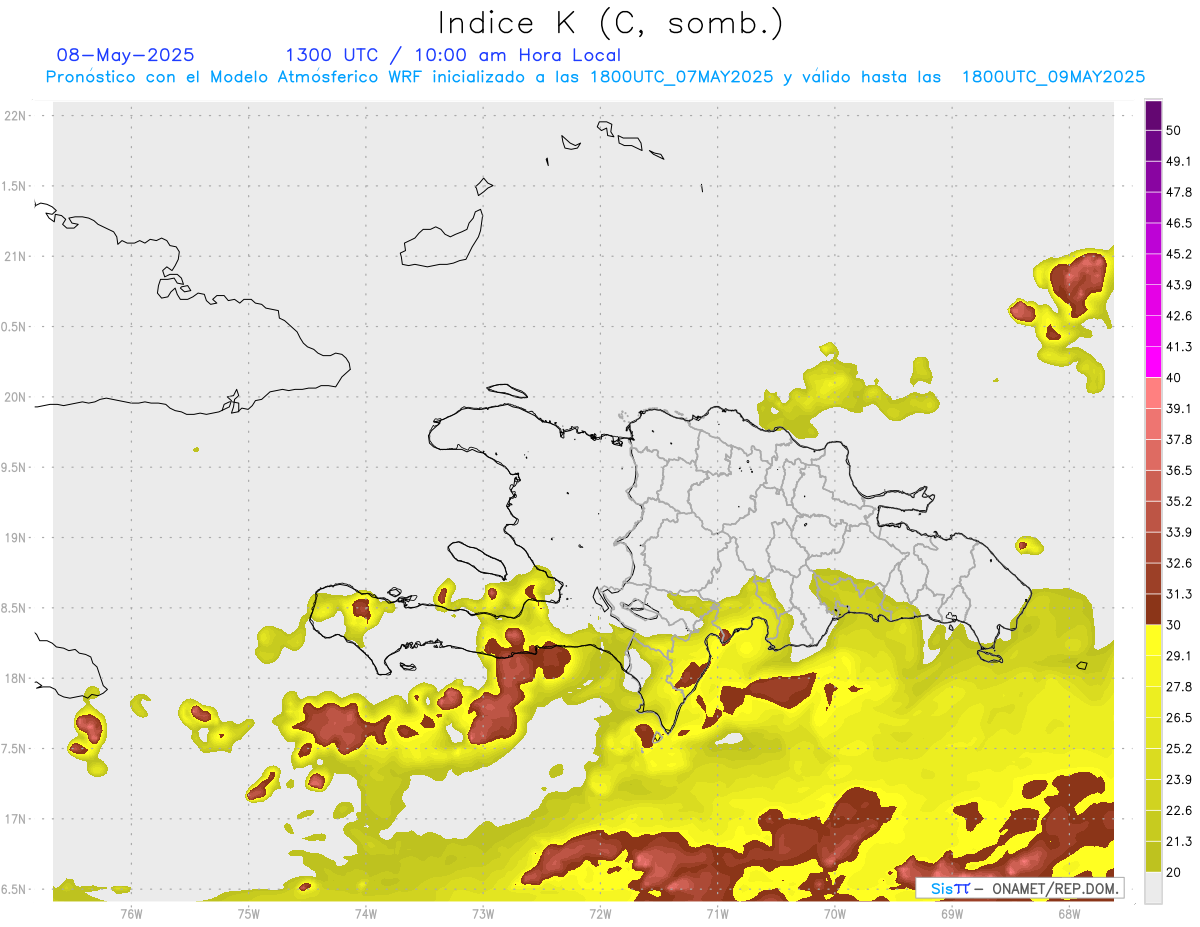Click the 76W longitude label
Viewport: 1200px width, 927px height.
click(x=131, y=913)
